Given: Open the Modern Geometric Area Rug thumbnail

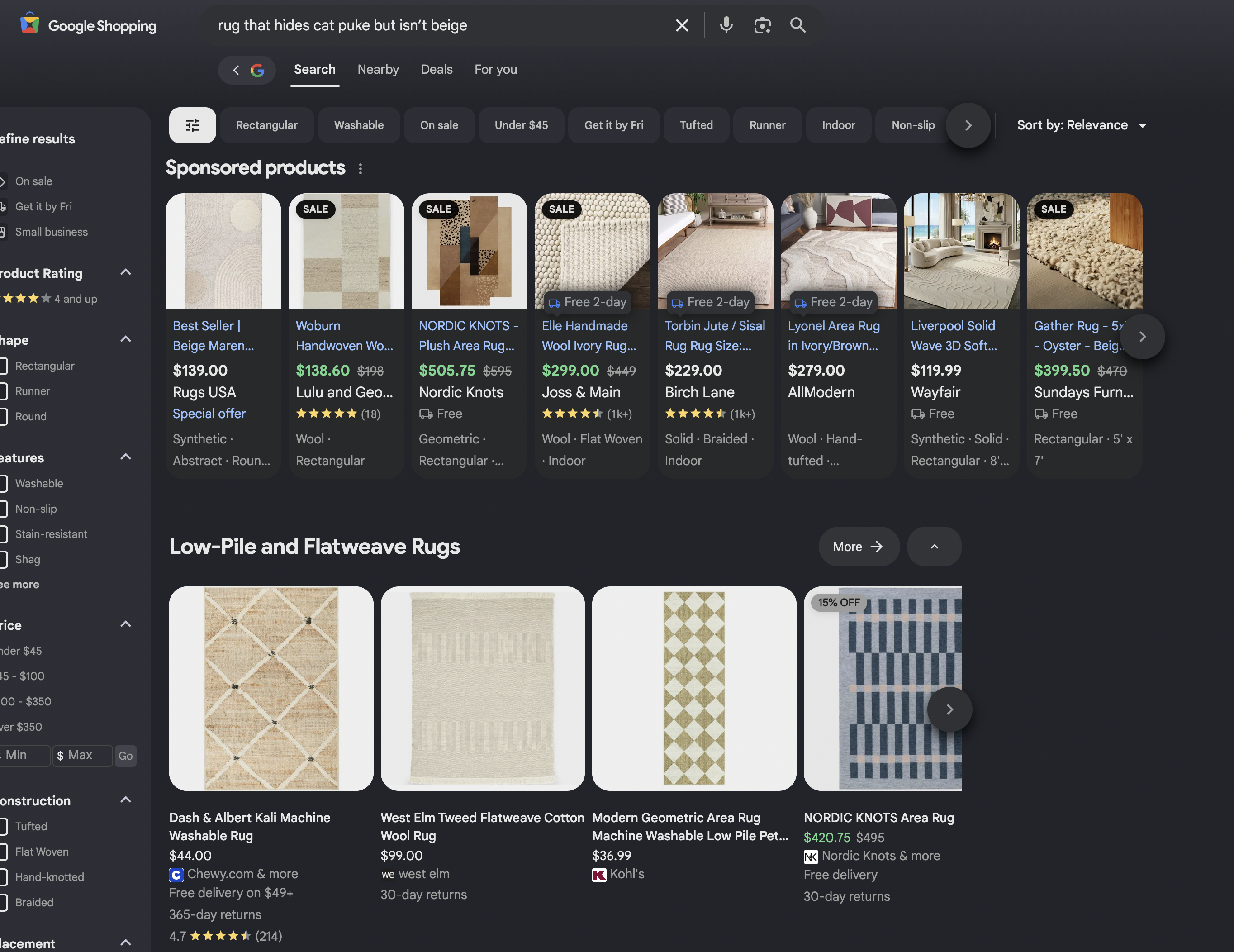Looking at the screenshot, I should coord(694,688).
